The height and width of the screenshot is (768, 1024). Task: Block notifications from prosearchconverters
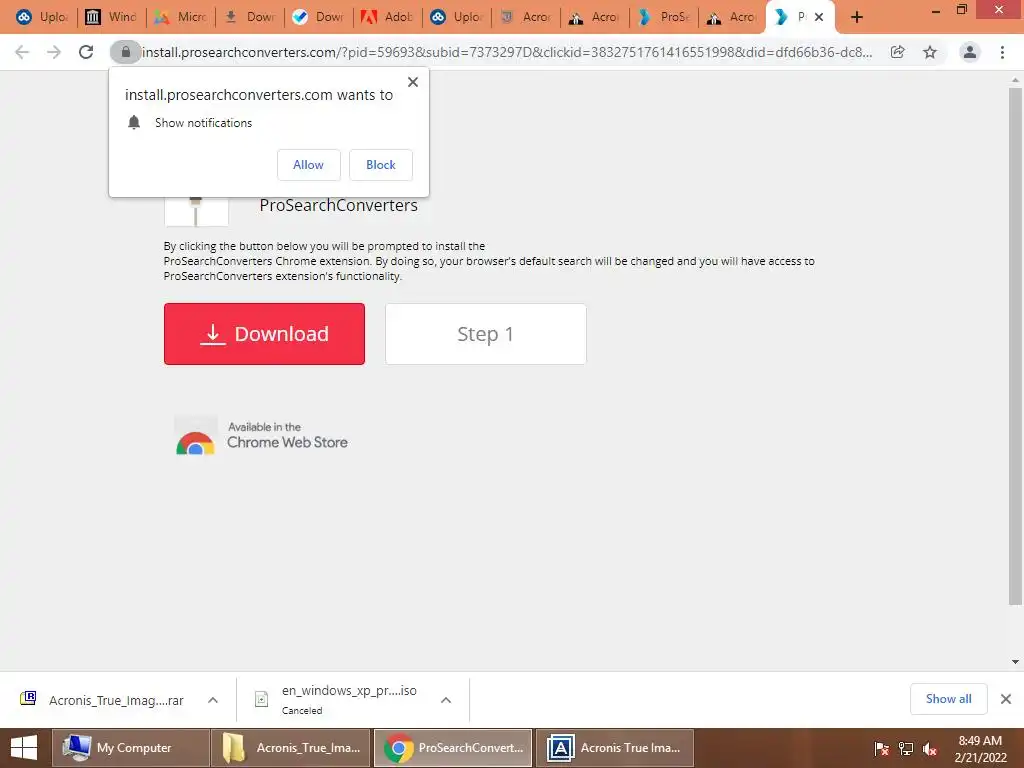[381, 165]
